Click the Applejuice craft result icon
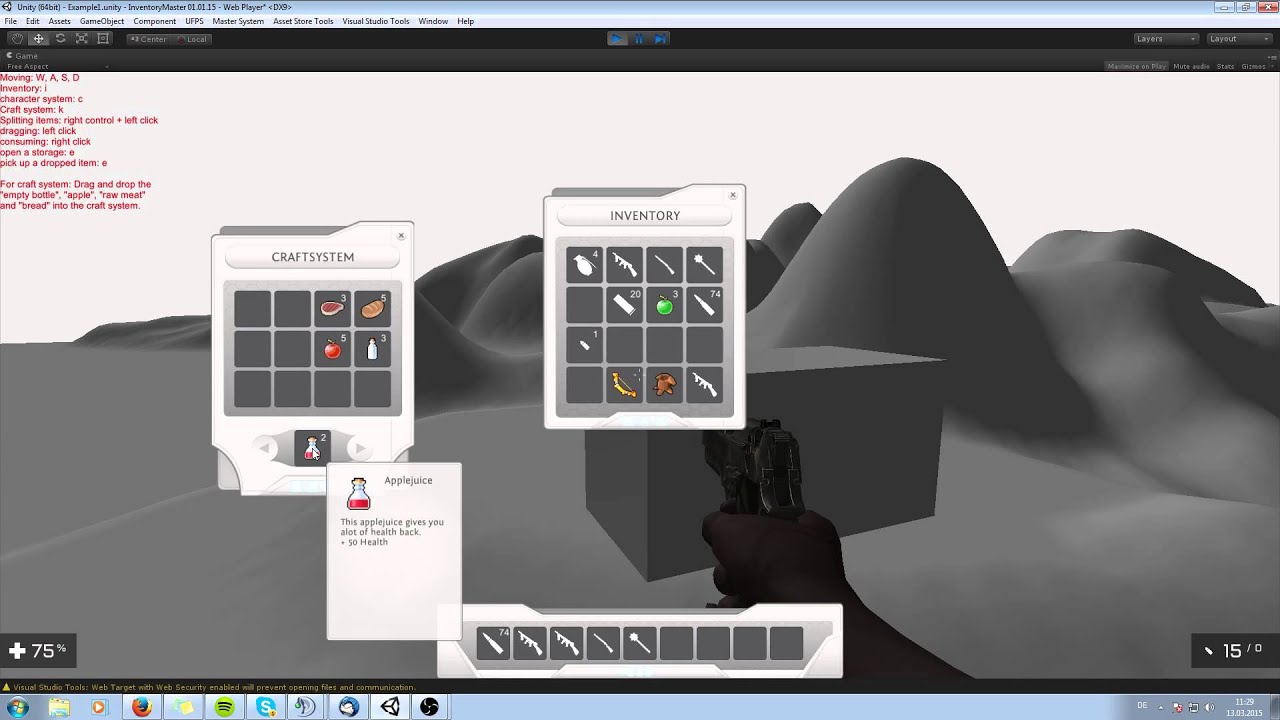Image resolution: width=1280 pixels, height=720 pixels. [x=312, y=448]
